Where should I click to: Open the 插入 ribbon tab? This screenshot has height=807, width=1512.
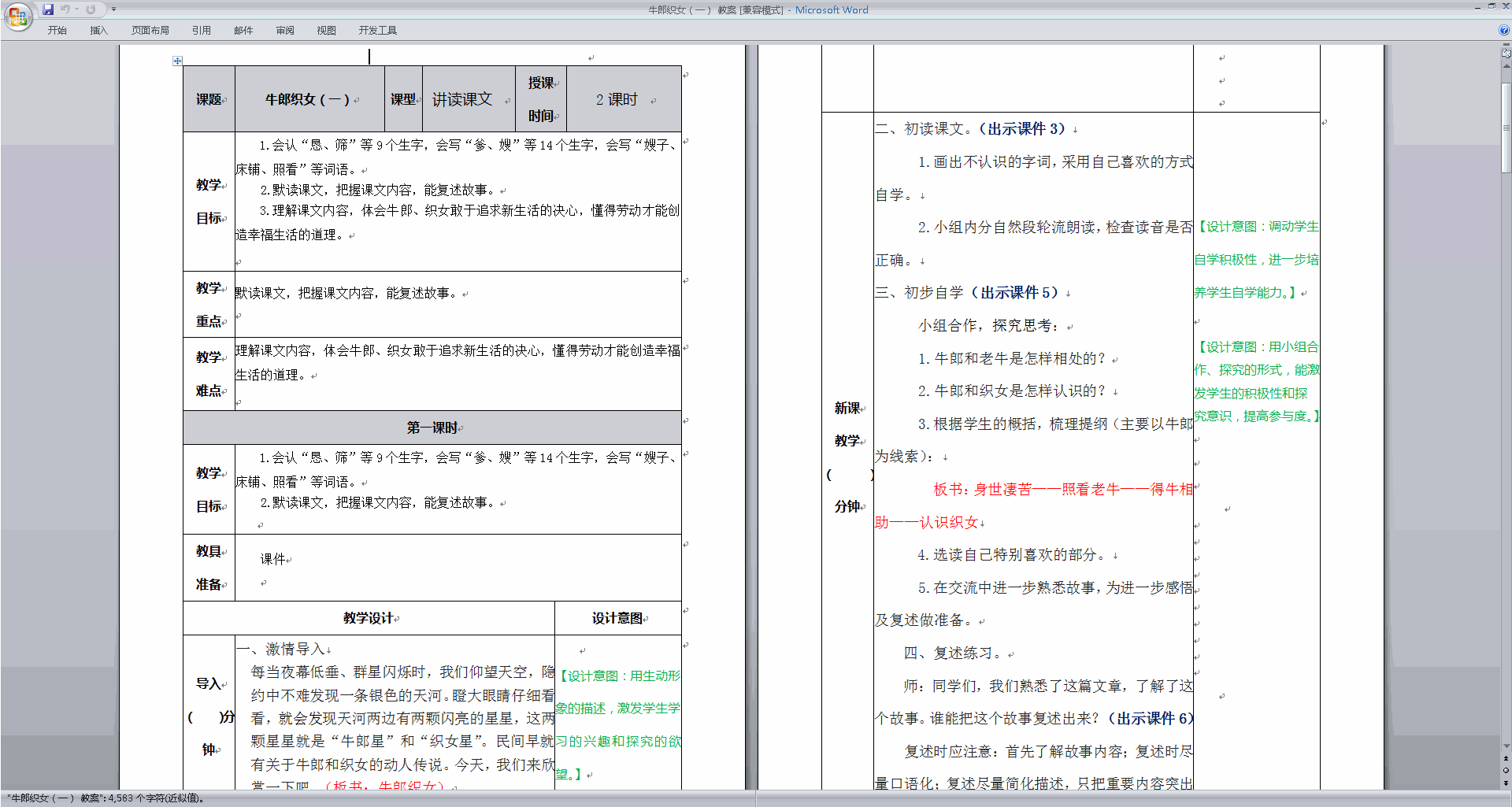coord(98,31)
